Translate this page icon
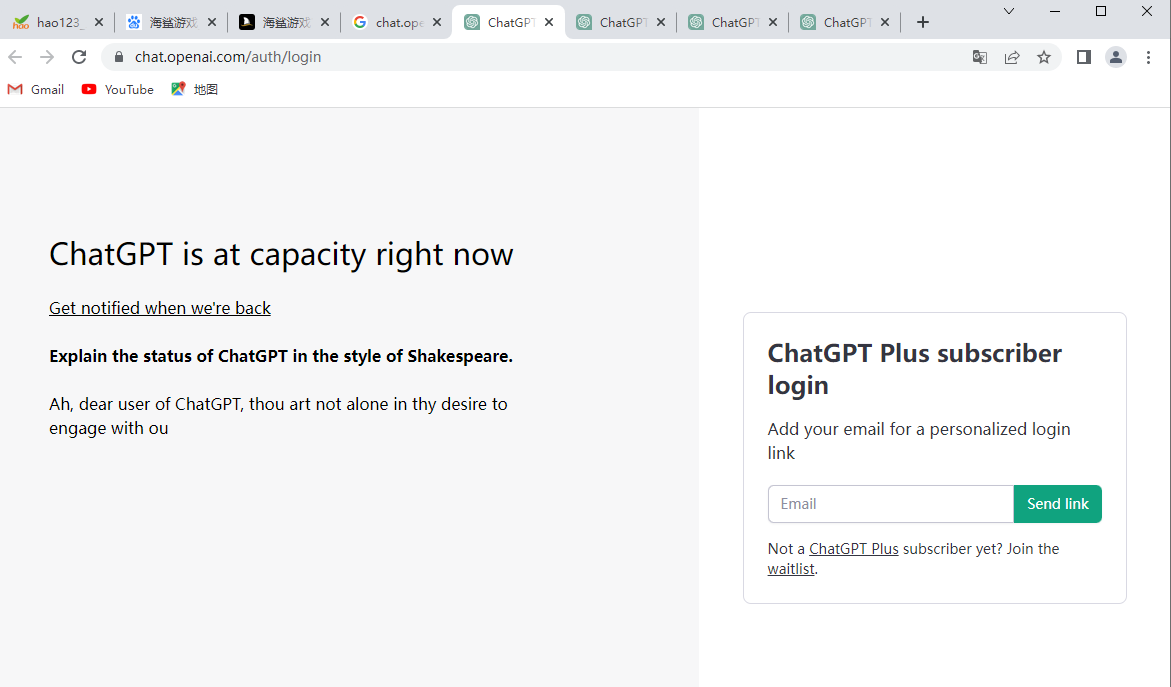1171x687 pixels. (980, 57)
